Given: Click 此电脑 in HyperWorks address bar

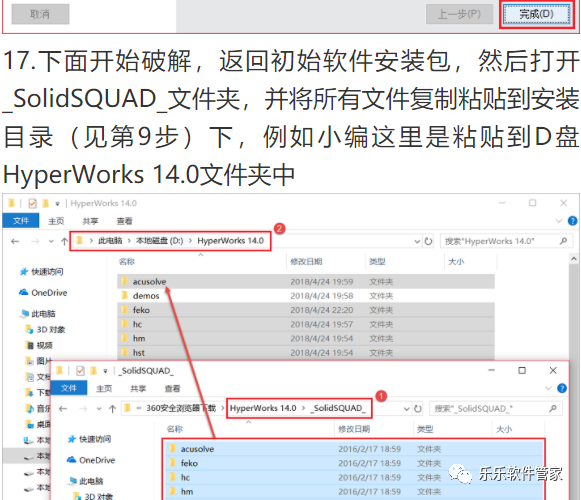Looking at the screenshot, I should [110, 241].
